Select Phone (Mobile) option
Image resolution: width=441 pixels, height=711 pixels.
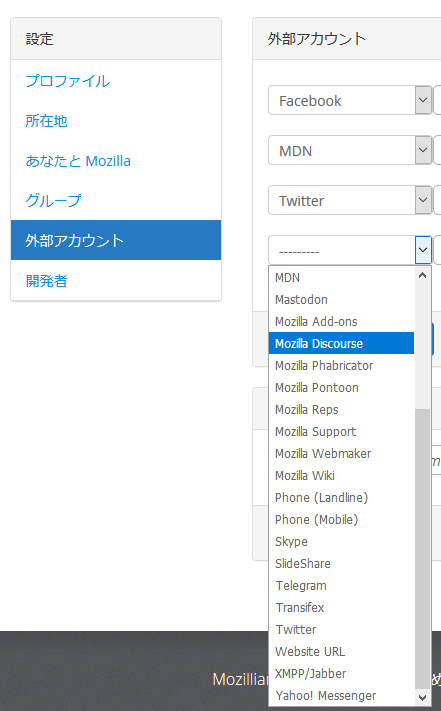[341, 520]
